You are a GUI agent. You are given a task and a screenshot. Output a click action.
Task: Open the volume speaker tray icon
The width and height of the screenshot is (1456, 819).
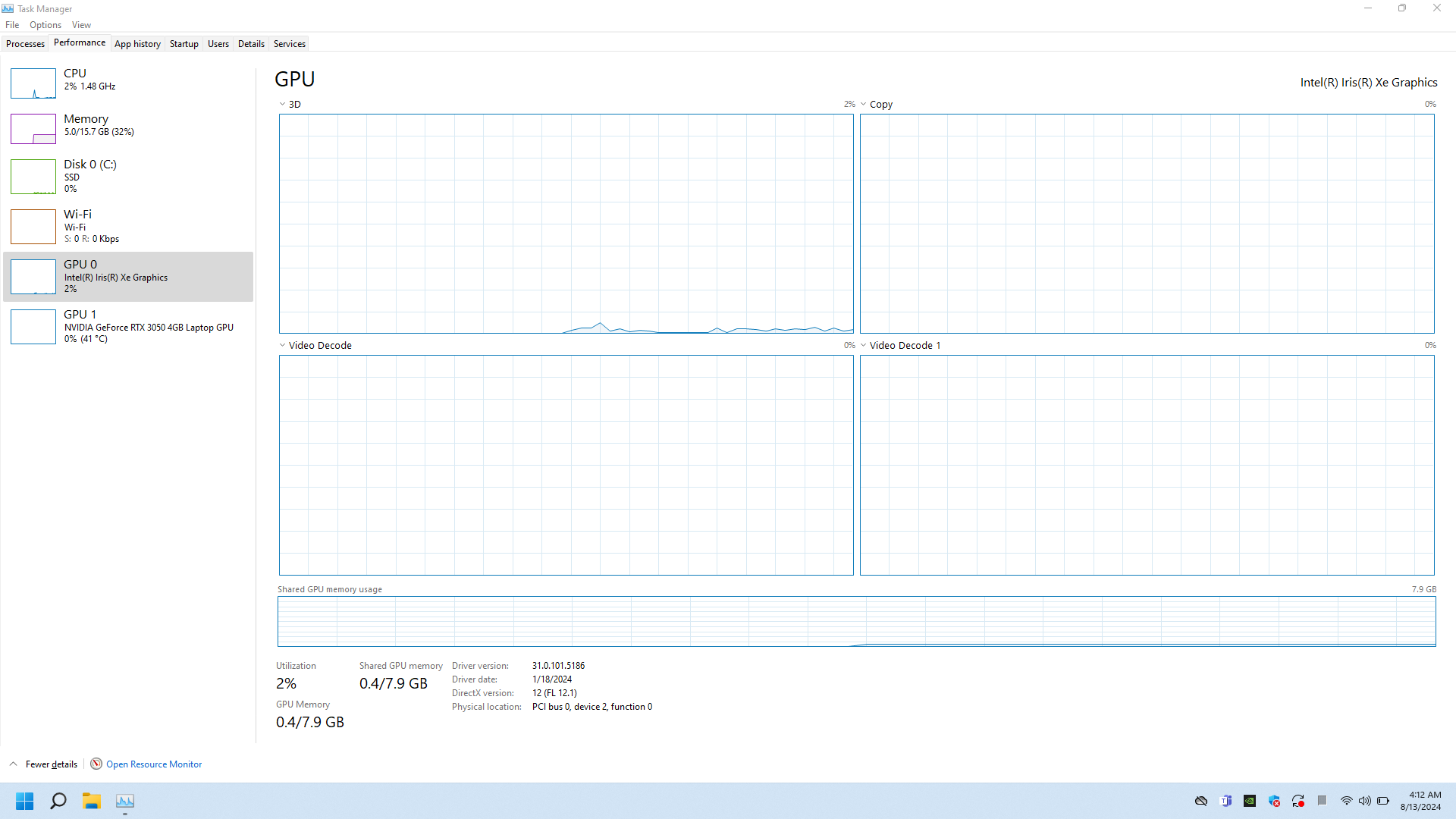pyautogui.click(x=1365, y=801)
